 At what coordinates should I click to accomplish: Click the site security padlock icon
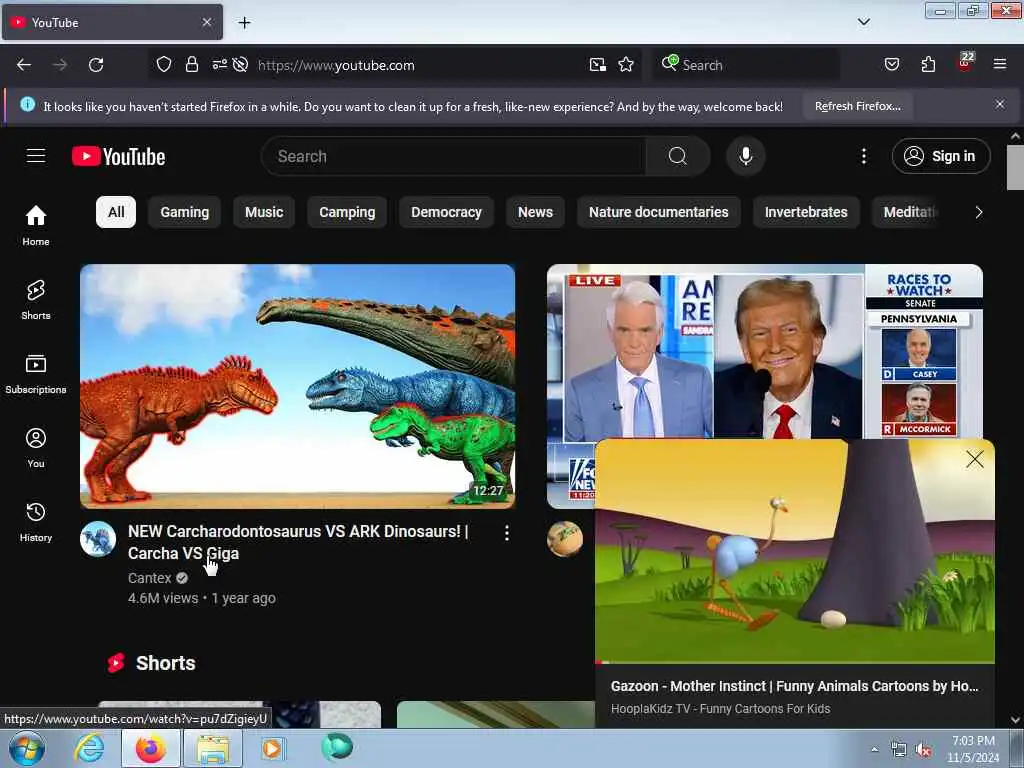[191, 65]
